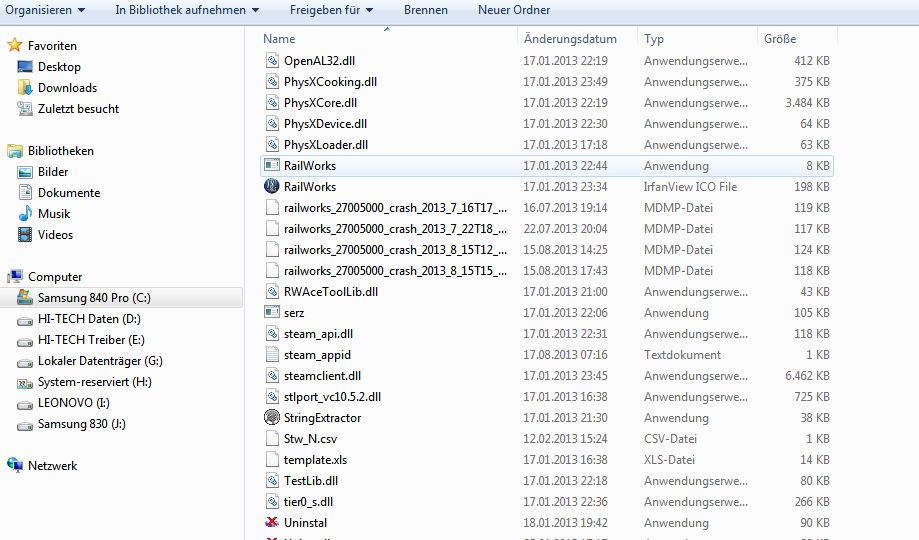Click the IrfanView ICO File type cell
The image size is (919, 540).
[690, 186]
